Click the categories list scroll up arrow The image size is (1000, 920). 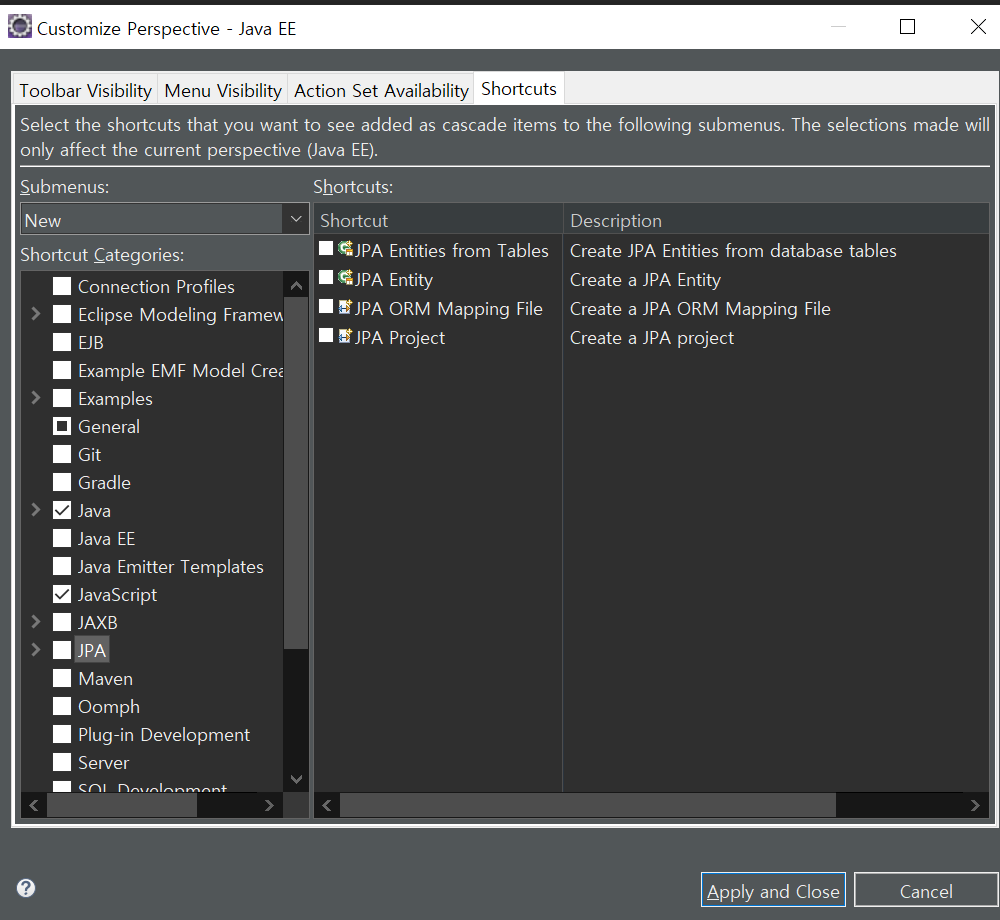click(296, 286)
